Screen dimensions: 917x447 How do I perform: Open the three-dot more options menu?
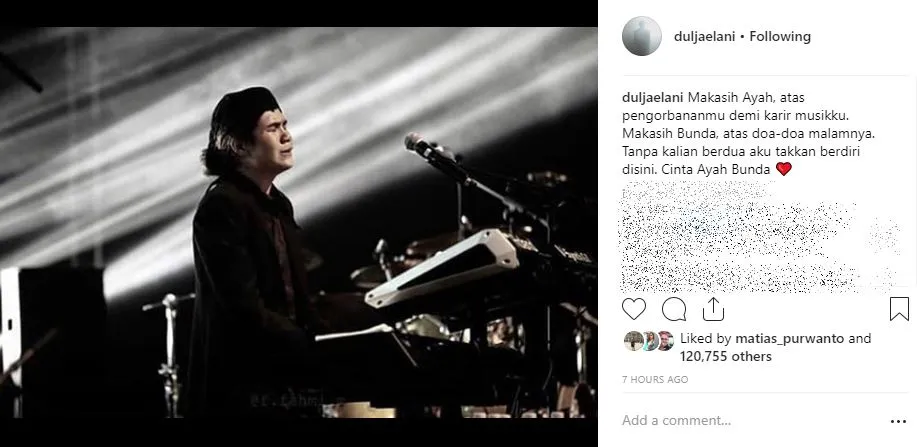point(898,421)
